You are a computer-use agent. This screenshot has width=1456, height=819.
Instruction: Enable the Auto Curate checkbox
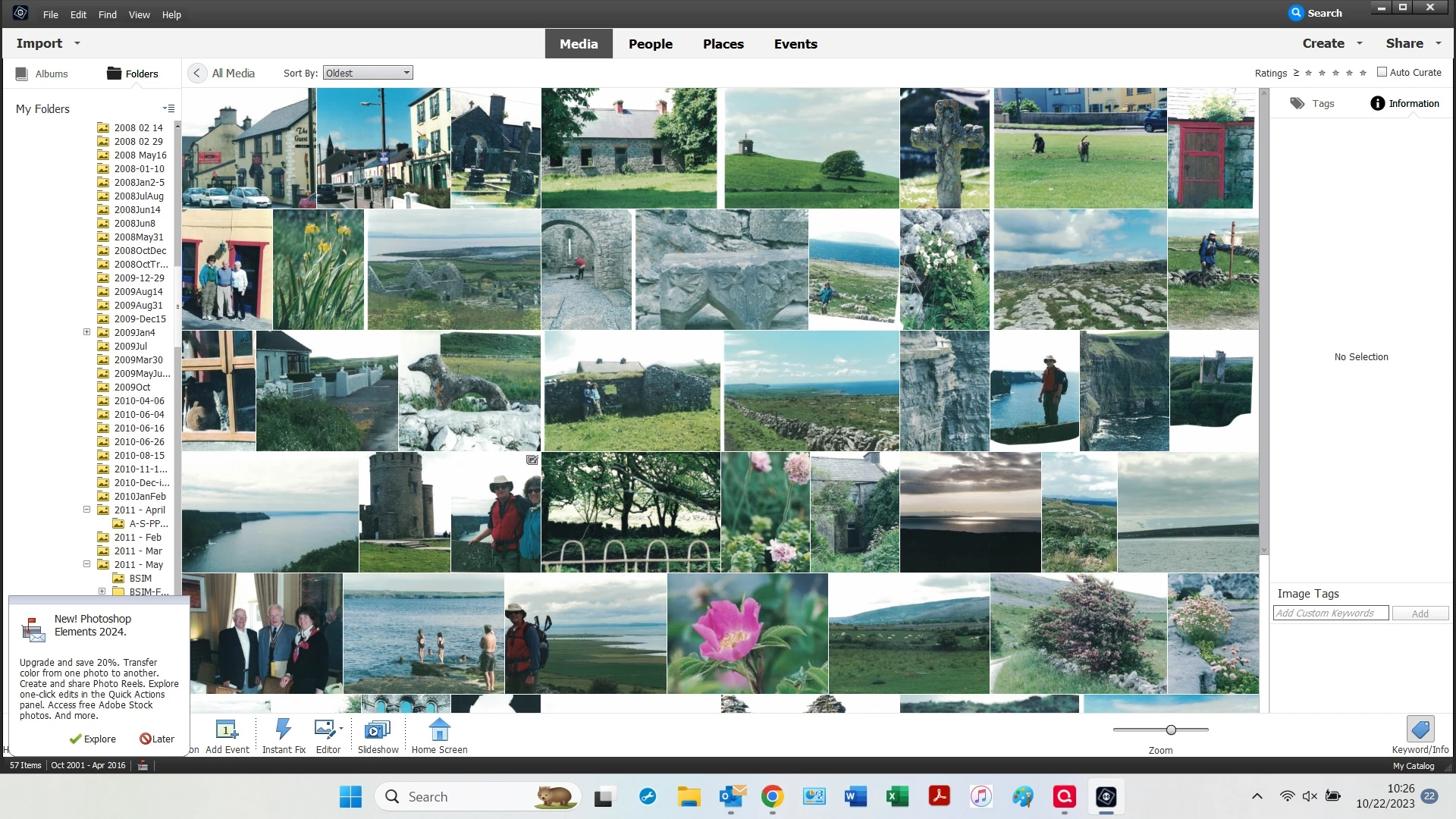tap(1382, 72)
